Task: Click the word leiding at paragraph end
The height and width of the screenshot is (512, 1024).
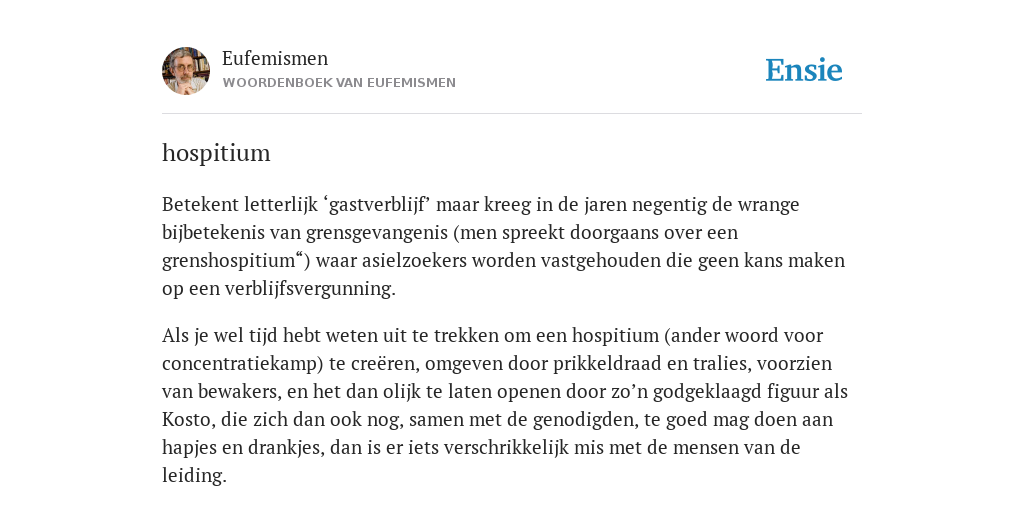Action: (x=192, y=475)
